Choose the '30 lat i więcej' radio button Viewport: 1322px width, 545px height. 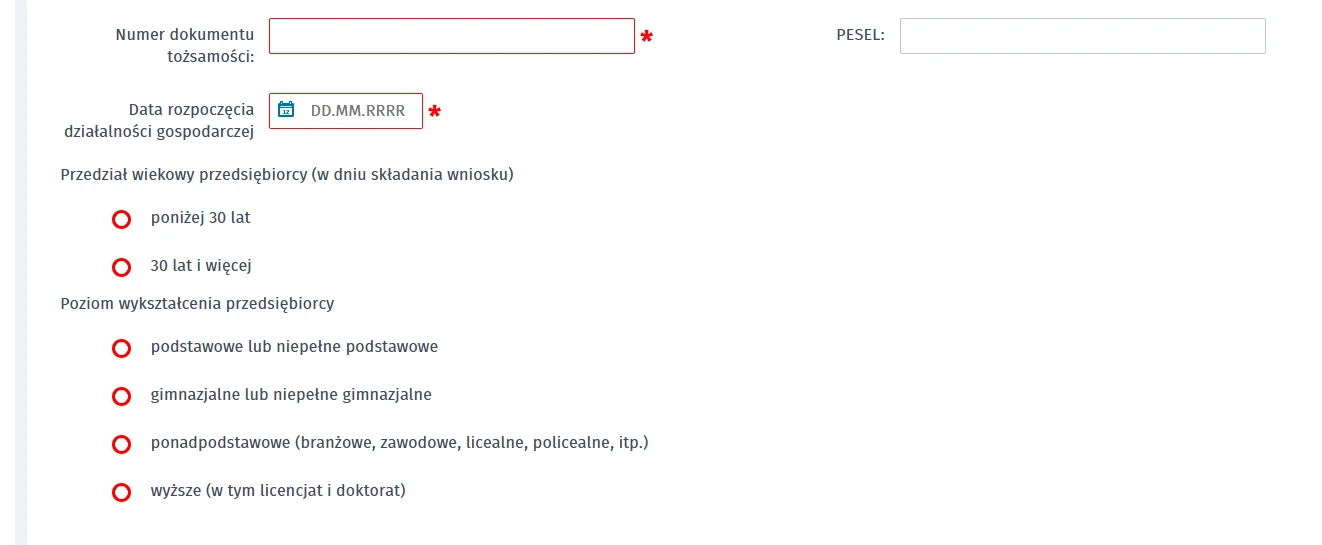122,267
